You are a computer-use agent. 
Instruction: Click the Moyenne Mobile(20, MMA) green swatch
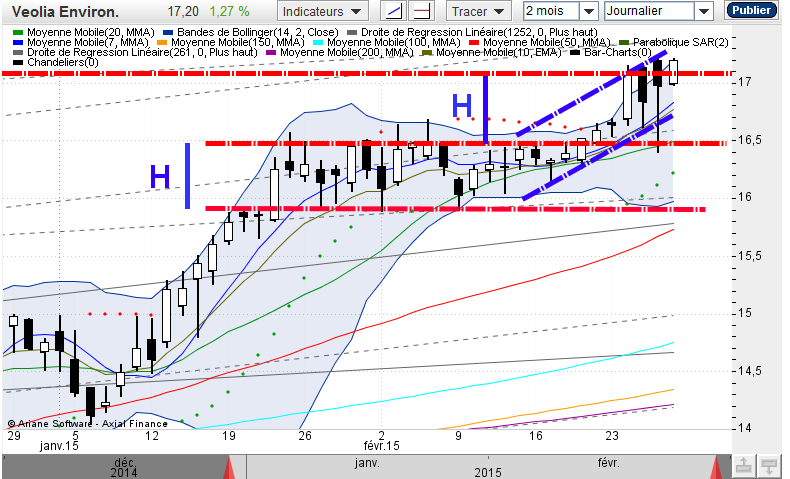click(x=18, y=33)
